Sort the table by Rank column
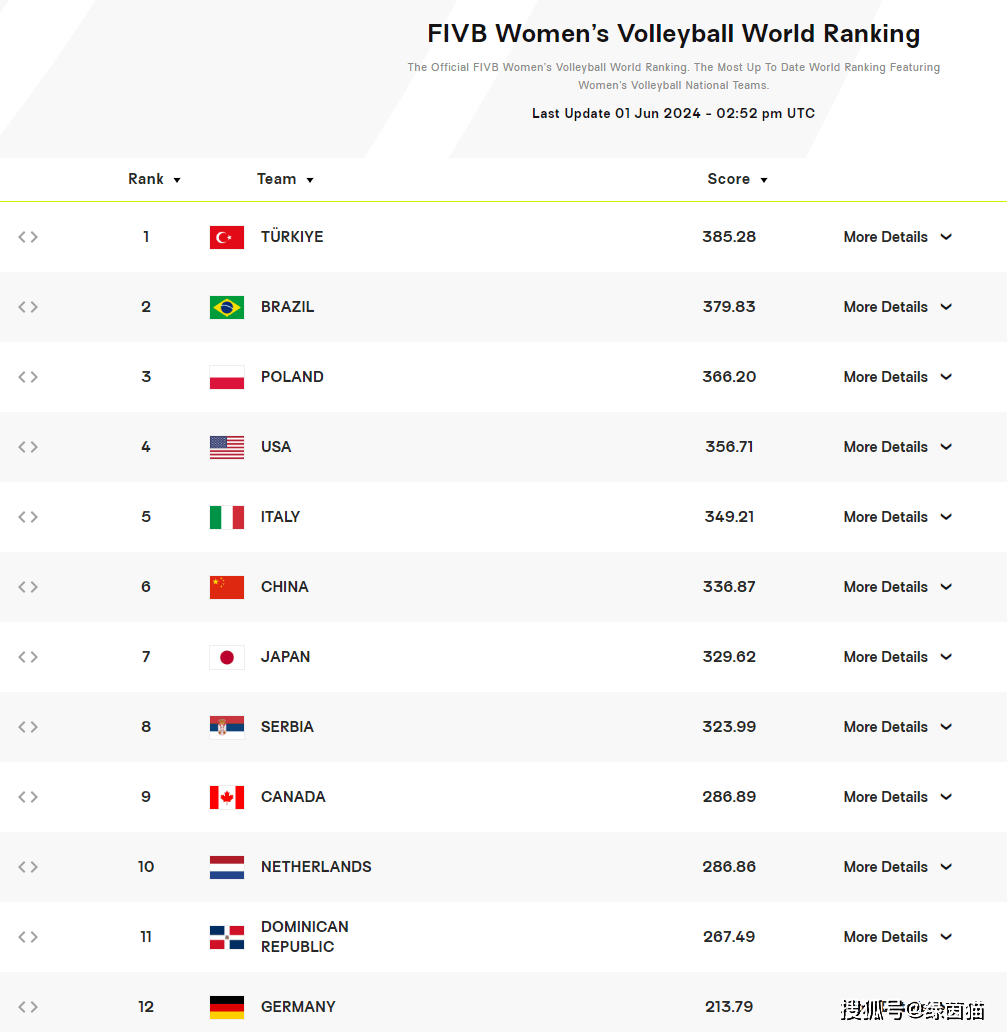The height and width of the screenshot is (1032, 1007). click(x=154, y=179)
